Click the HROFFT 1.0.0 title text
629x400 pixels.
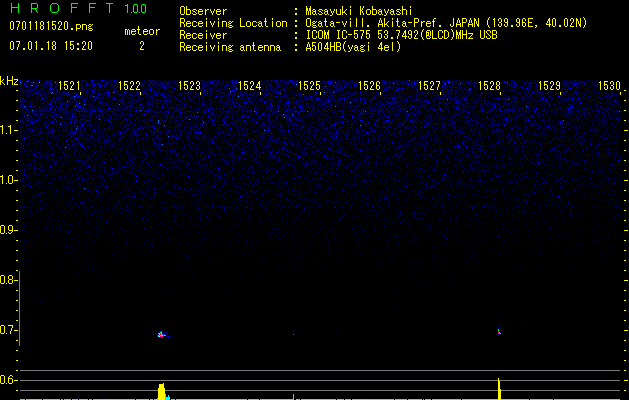[78, 8]
